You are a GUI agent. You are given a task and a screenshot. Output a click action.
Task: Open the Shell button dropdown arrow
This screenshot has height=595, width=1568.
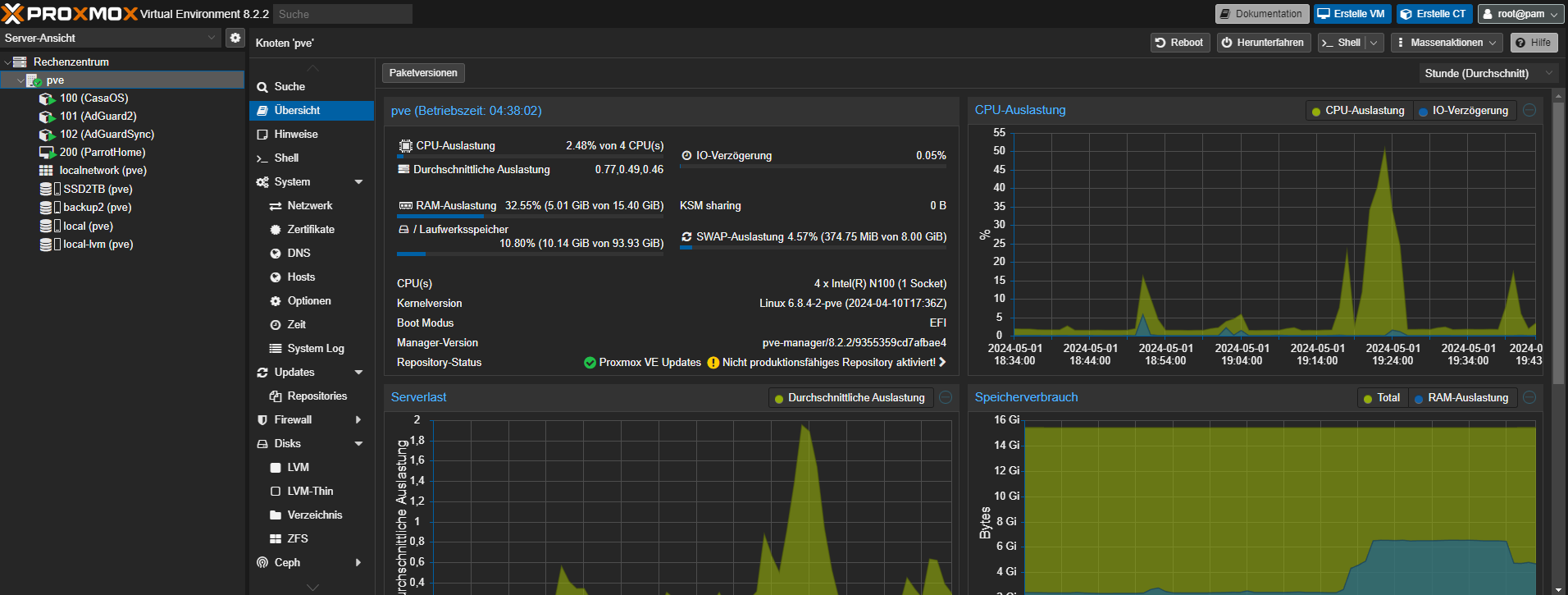point(1375,43)
